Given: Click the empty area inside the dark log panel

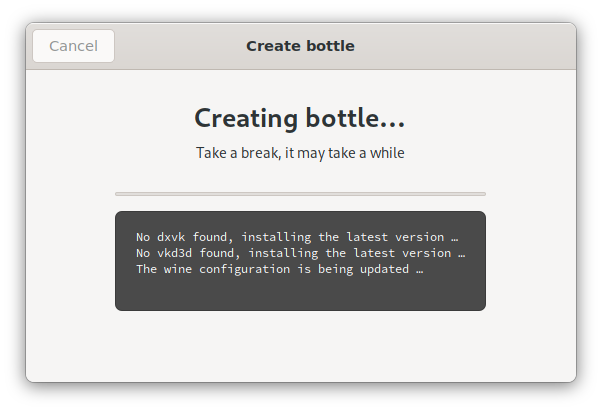Looking at the screenshot, I should click(300, 293).
